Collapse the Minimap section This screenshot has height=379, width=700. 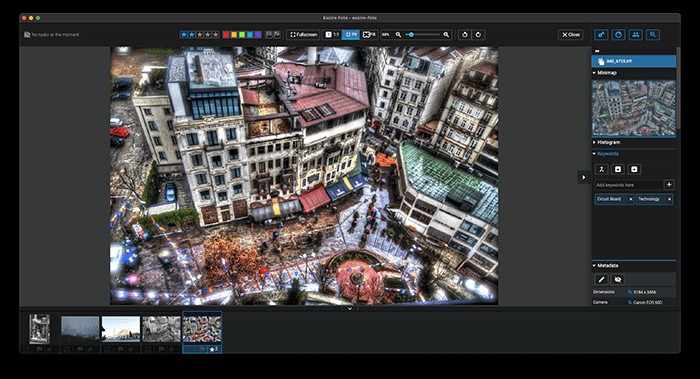pyautogui.click(x=594, y=73)
